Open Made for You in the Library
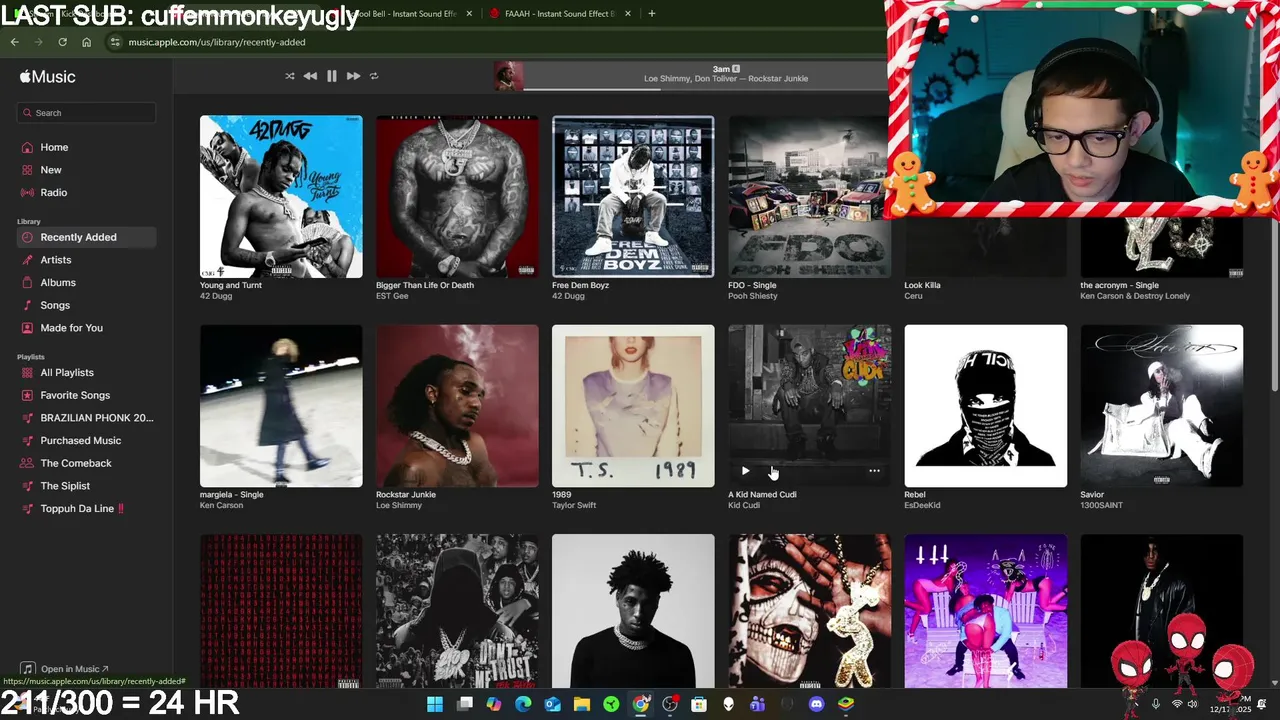 pyautogui.click(x=86, y=328)
